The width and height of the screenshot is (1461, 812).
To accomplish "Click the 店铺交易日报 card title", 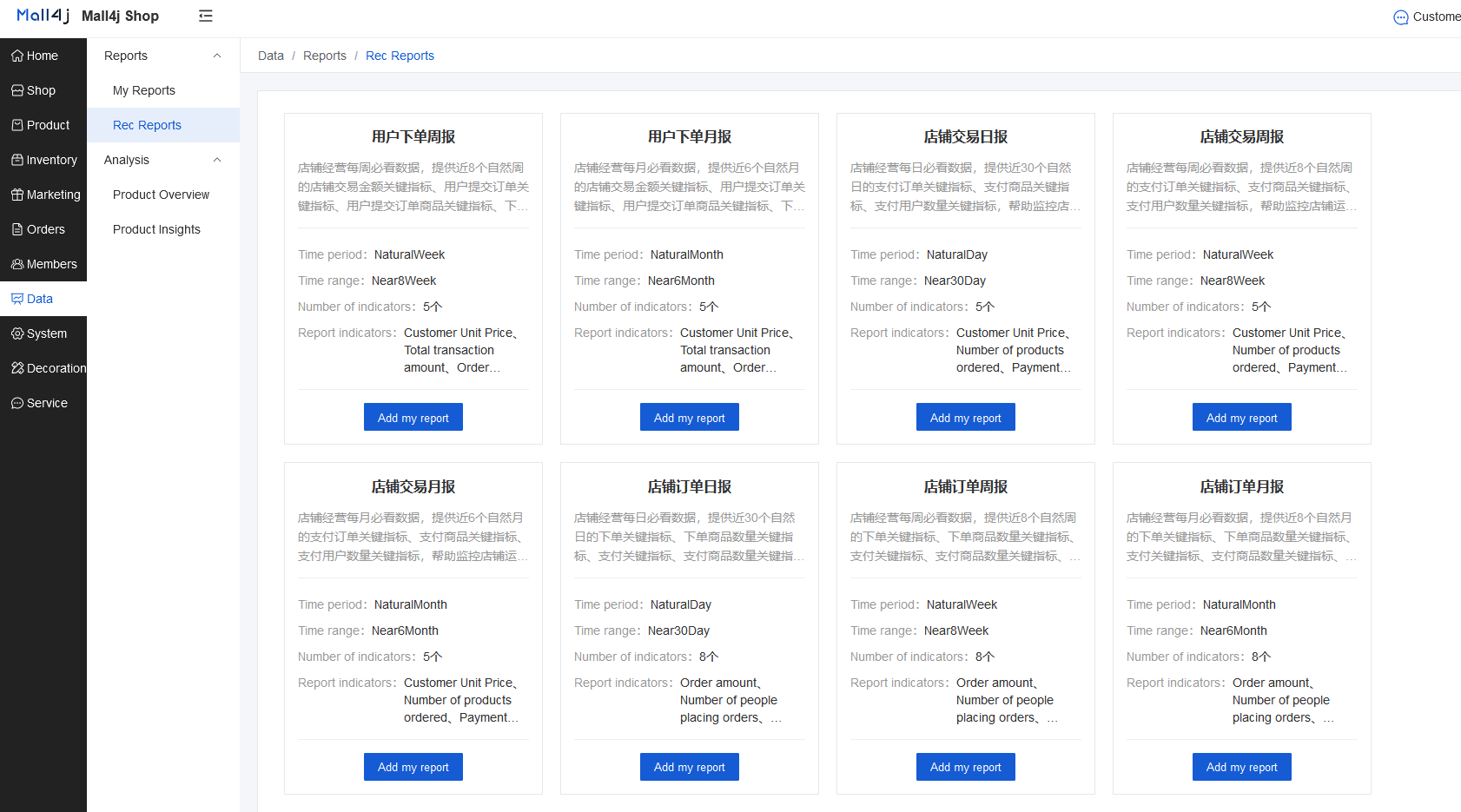I will (966, 137).
